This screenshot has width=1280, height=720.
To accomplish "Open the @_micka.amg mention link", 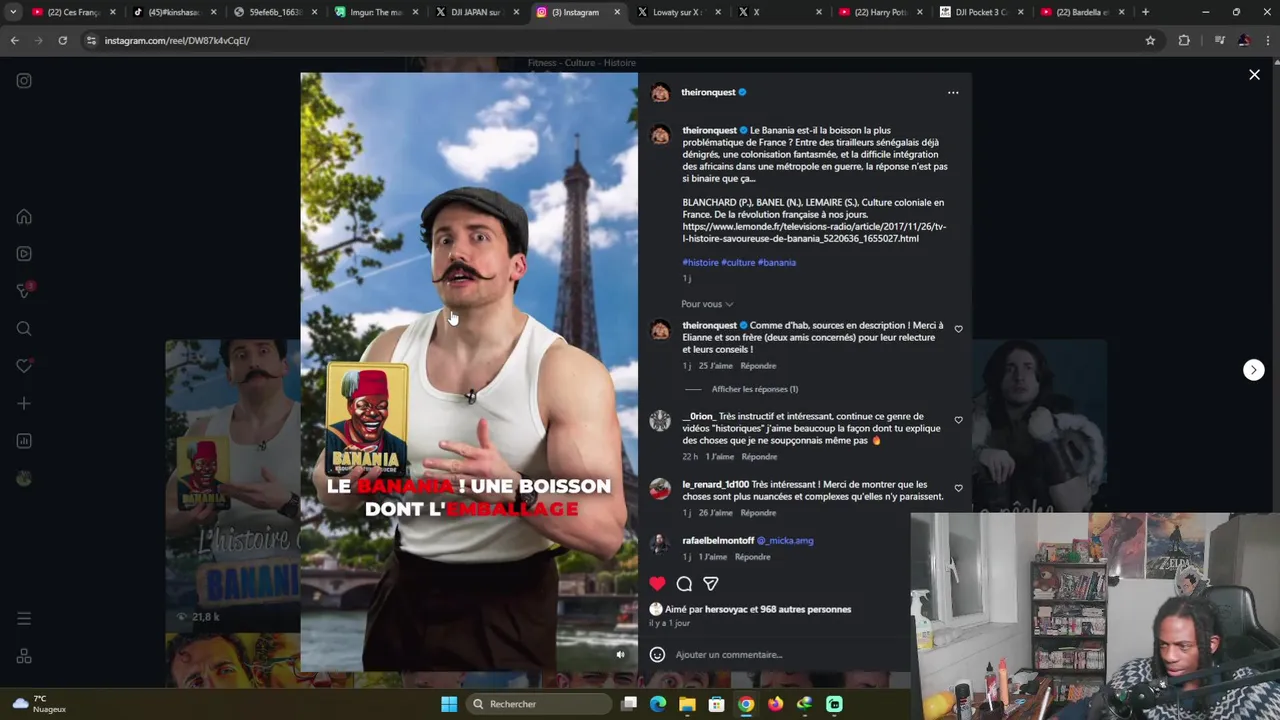I will pyautogui.click(x=785, y=541).
